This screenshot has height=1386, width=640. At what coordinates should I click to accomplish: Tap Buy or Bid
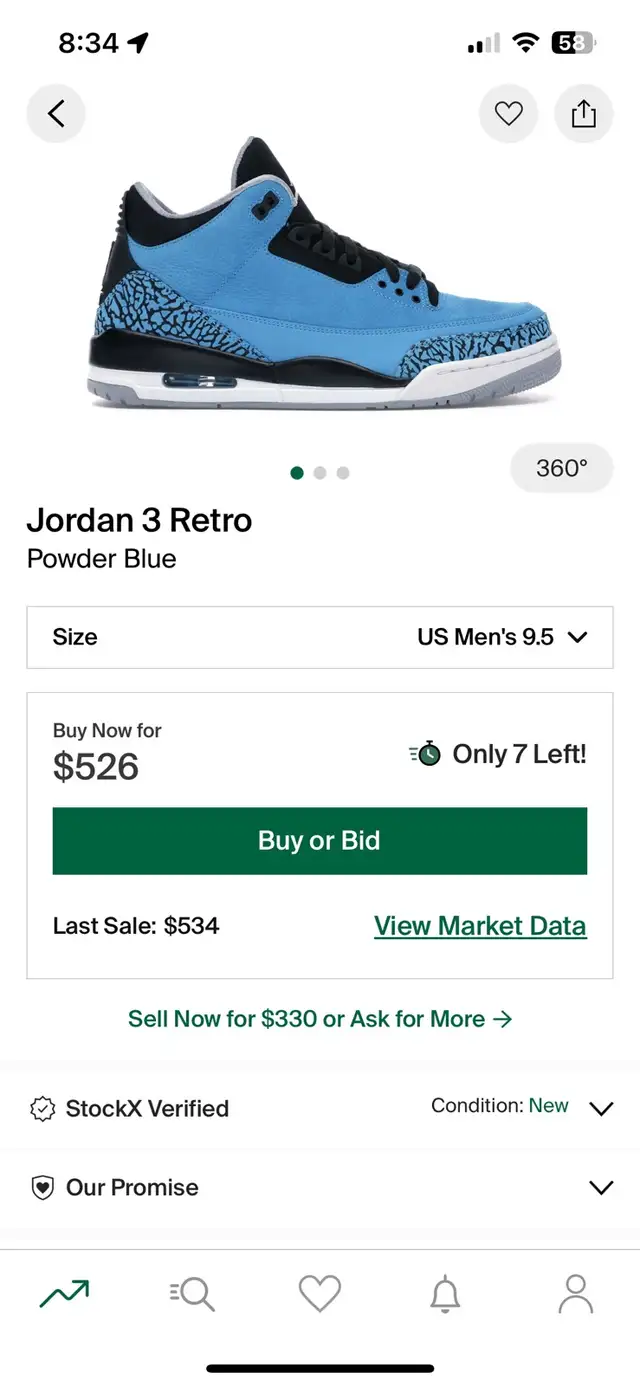pyautogui.click(x=319, y=840)
